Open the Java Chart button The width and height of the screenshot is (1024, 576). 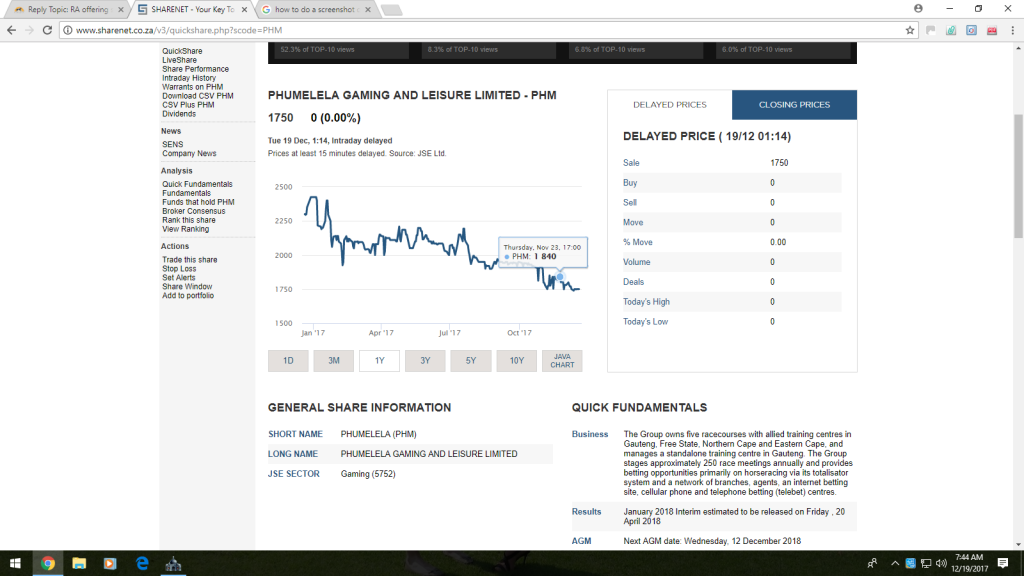point(562,361)
